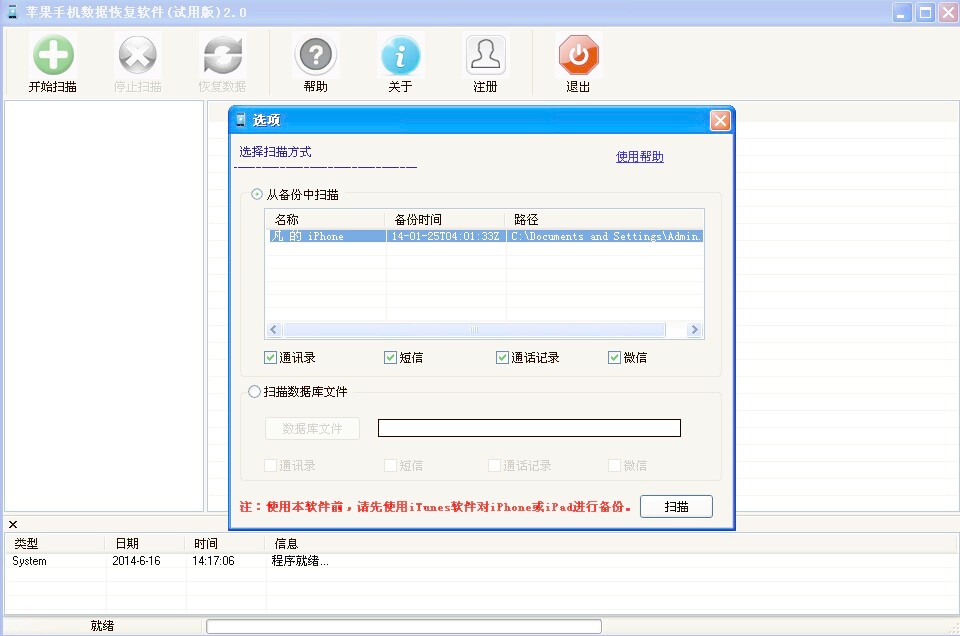Click the database file path input field
This screenshot has height=636, width=960.
click(528, 427)
